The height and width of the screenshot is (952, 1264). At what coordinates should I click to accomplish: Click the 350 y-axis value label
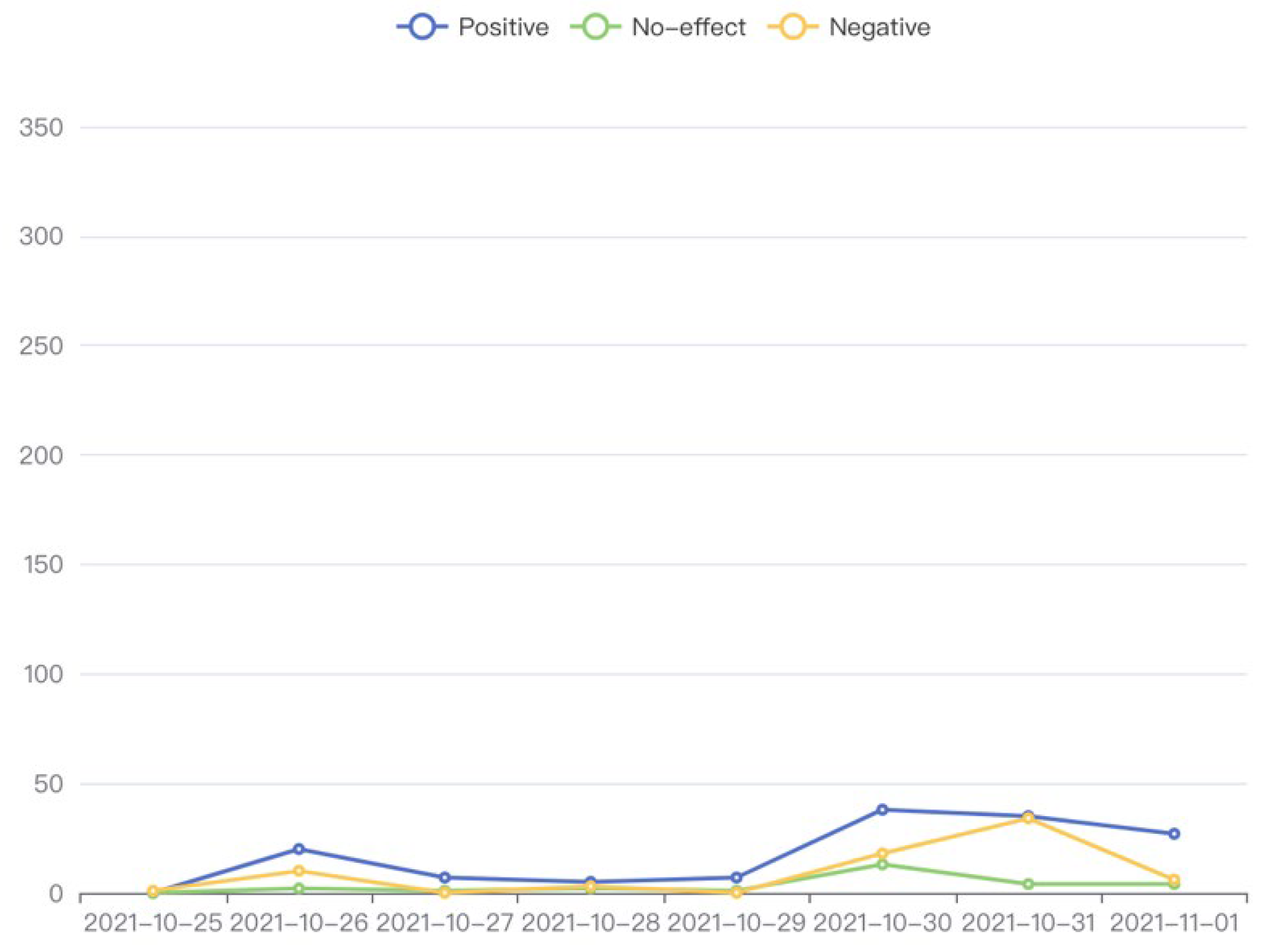(41, 127)
